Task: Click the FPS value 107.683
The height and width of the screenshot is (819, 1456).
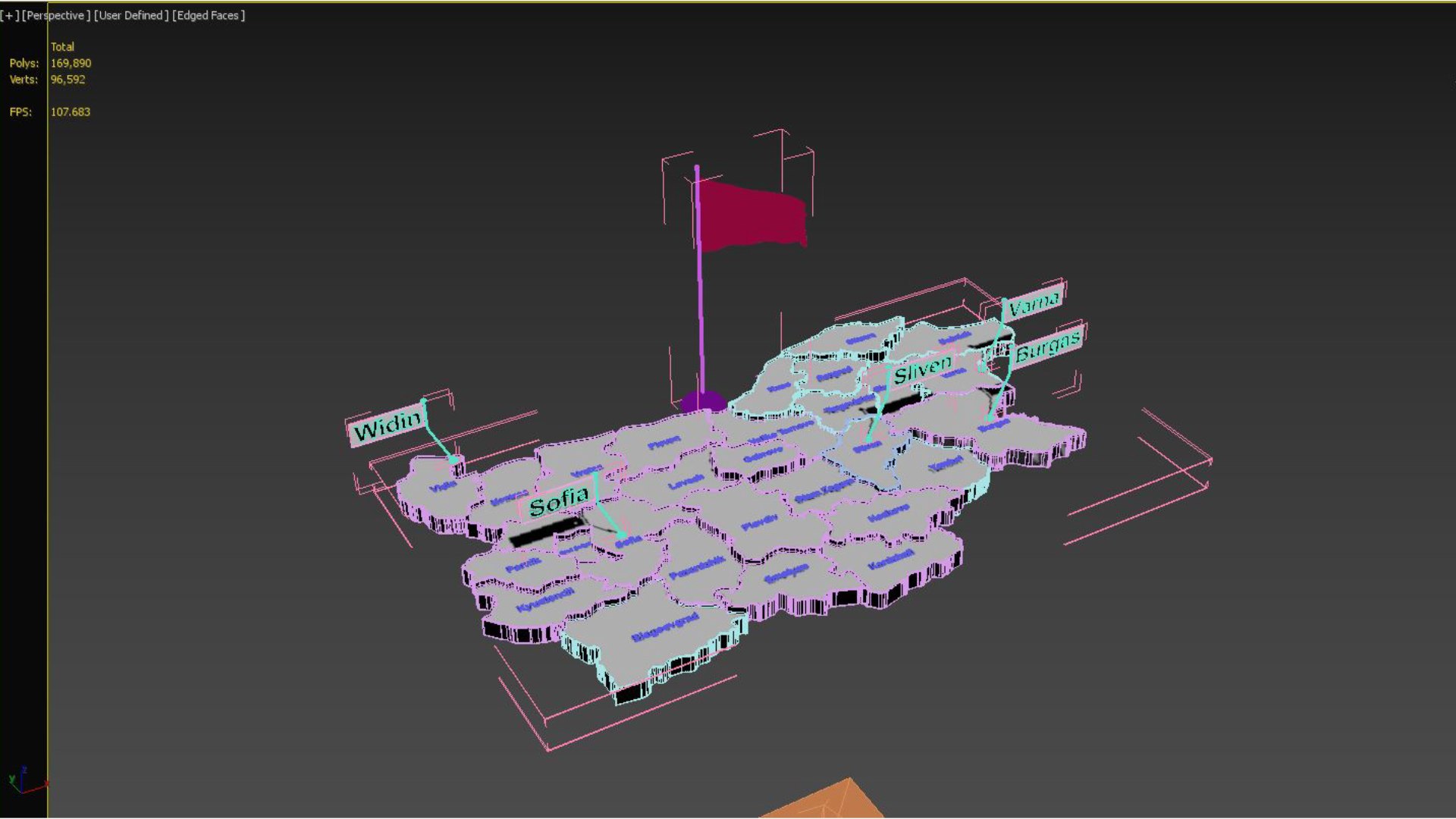Action: 70,112
